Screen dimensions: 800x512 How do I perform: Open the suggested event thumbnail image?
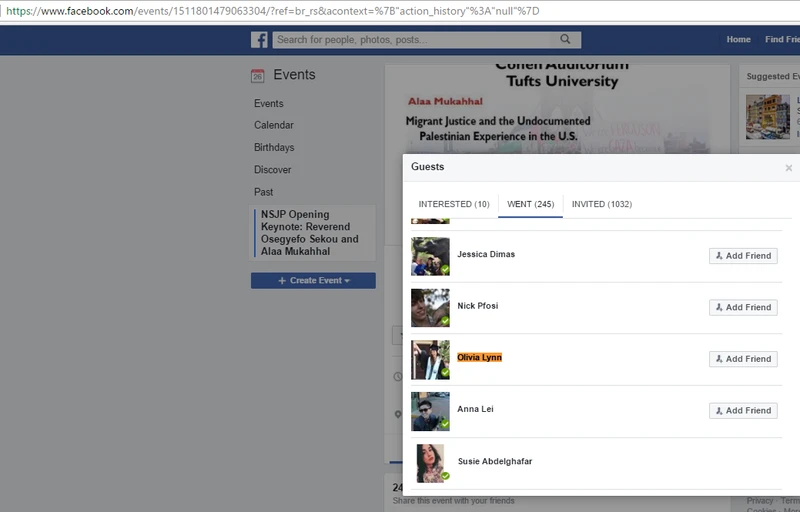(x=768, y=117)
